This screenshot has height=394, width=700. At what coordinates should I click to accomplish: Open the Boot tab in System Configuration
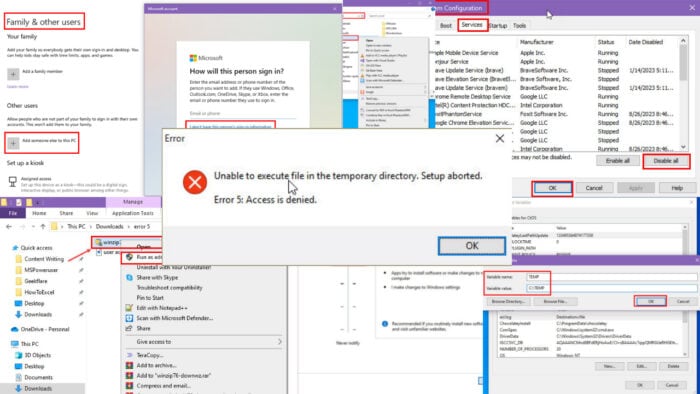446,25
